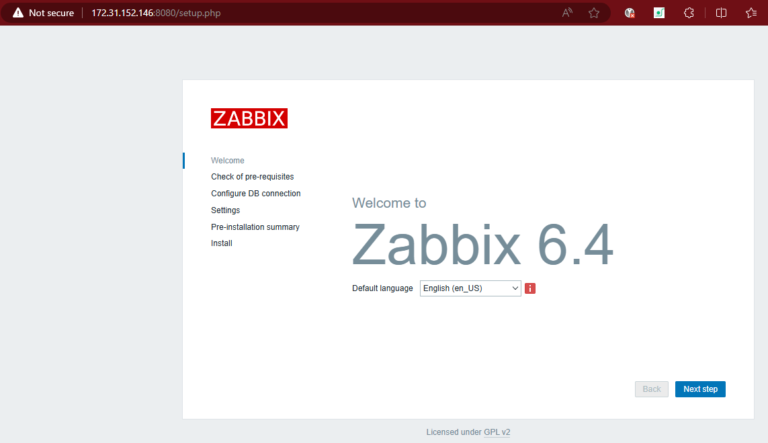
Task: Select Configure DB connection step
Action: (x=255, y=193)
